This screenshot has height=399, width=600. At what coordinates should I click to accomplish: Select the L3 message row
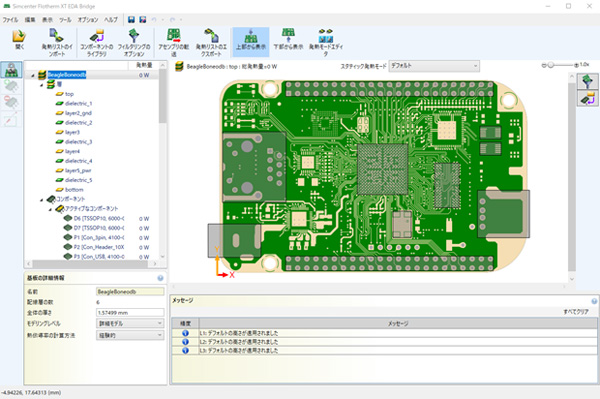pos(384,350)
